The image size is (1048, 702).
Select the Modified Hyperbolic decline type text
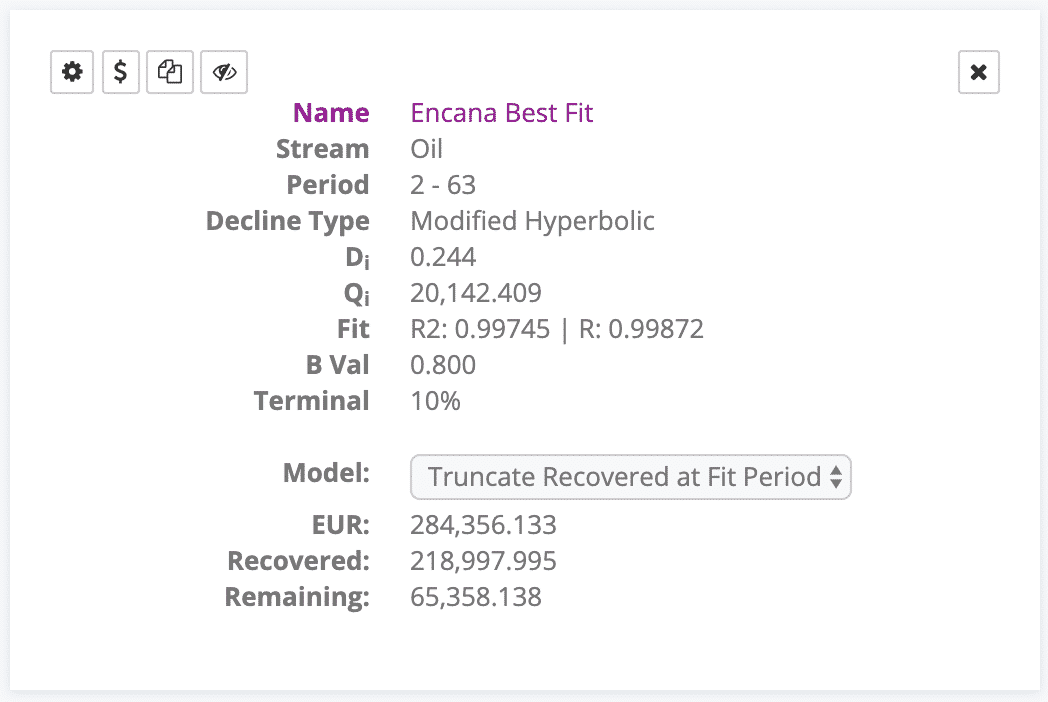532,221
